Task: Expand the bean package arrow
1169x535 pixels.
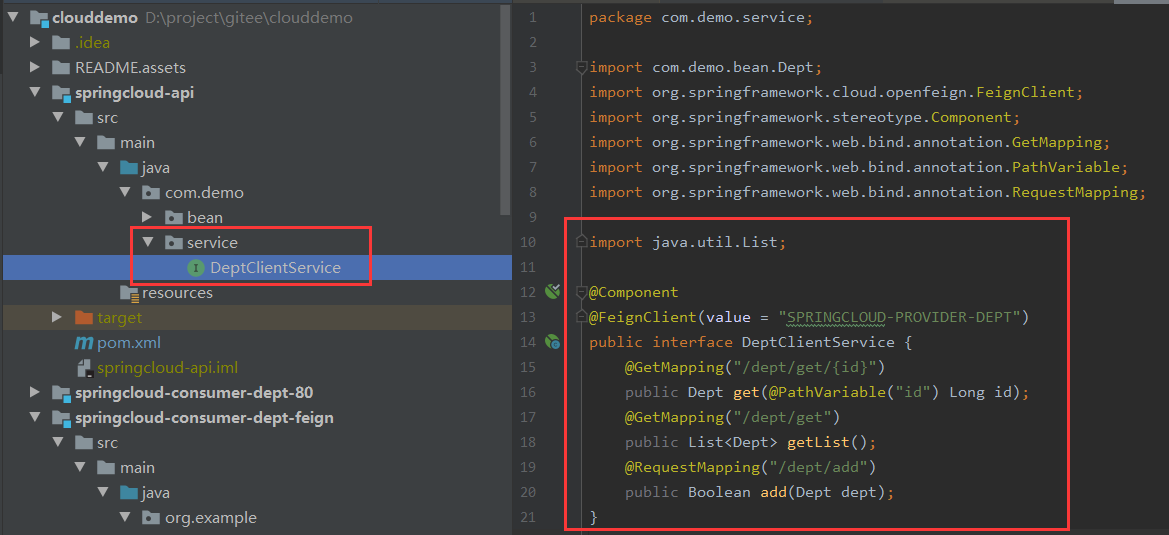Action: [x=148, y=218]
